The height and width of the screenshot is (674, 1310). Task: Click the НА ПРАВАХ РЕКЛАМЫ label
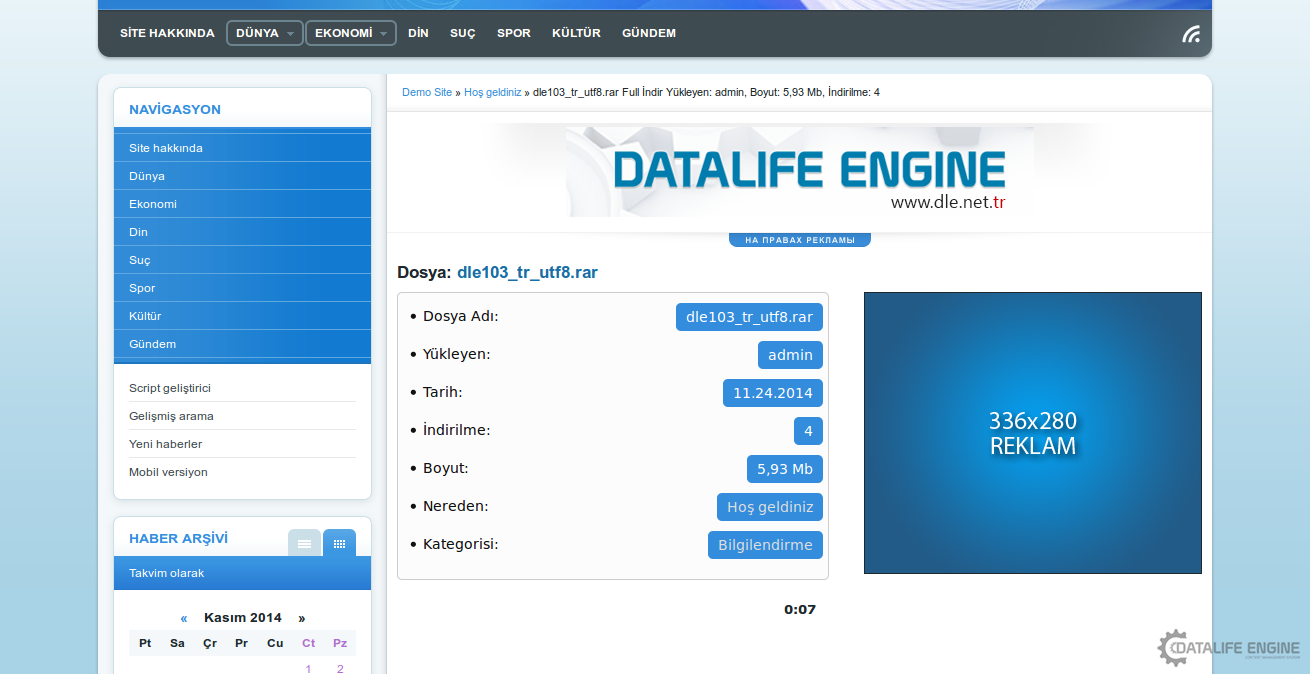(800, 240)
